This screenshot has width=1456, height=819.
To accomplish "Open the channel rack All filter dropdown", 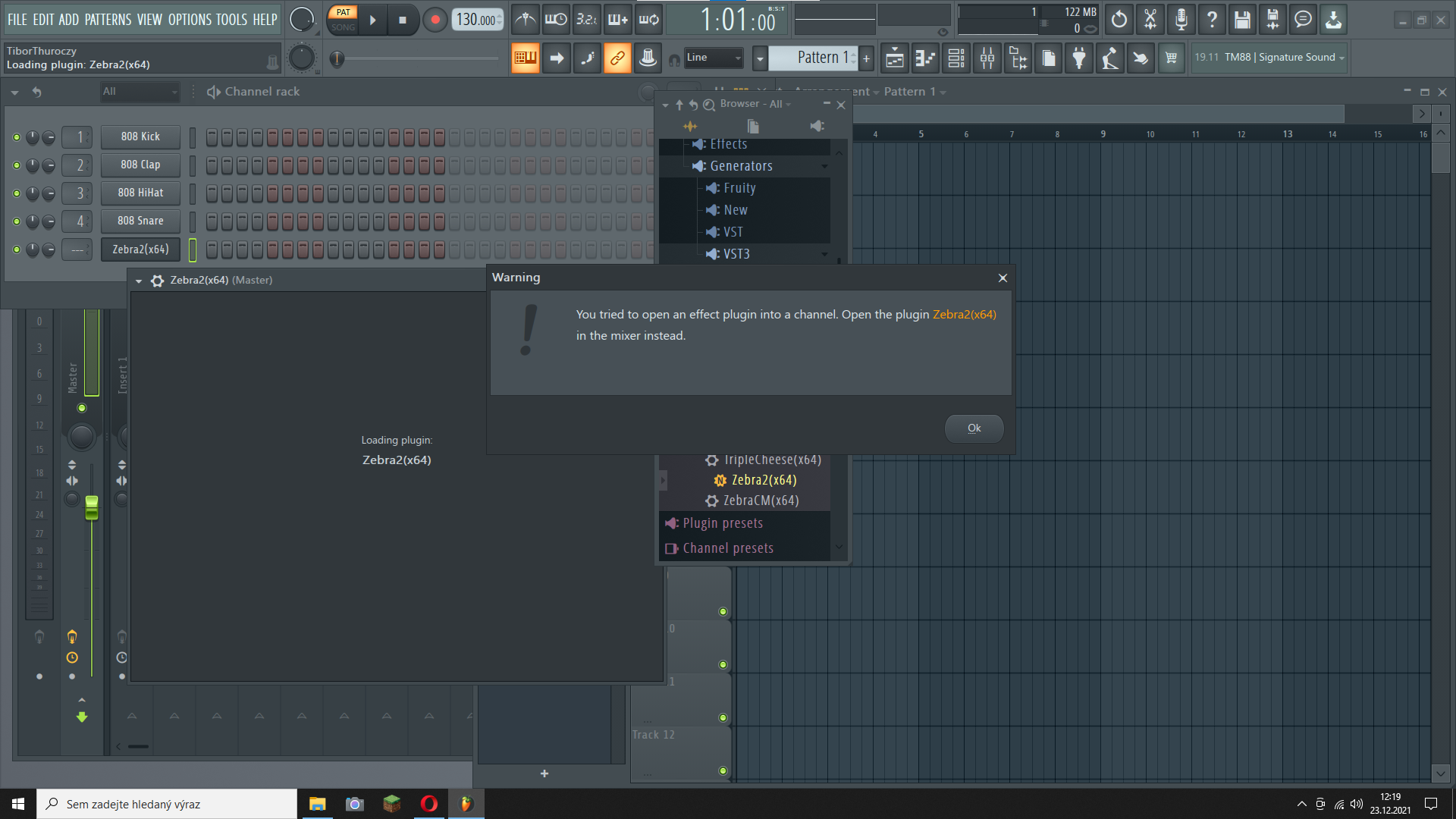I will [x=141, y=92].
